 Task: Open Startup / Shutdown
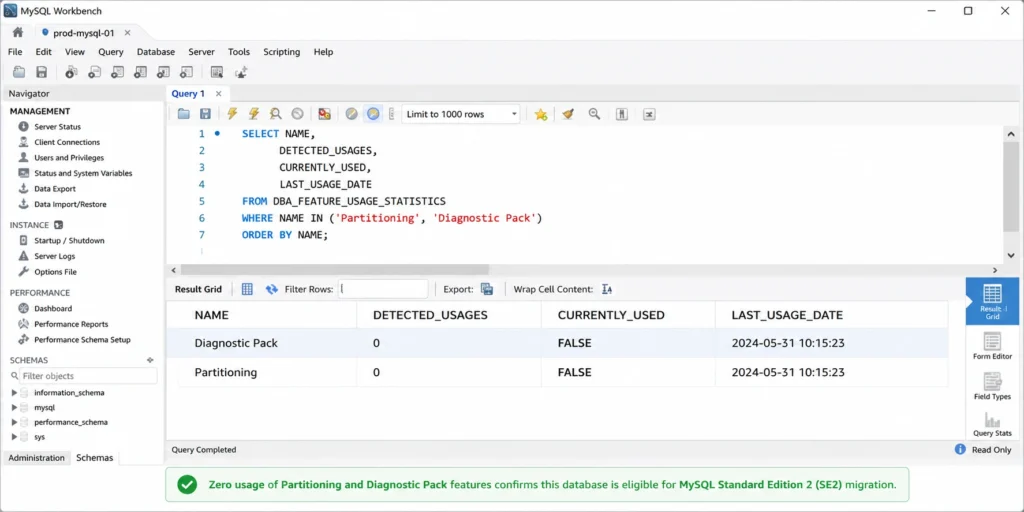tap(69, 240)
